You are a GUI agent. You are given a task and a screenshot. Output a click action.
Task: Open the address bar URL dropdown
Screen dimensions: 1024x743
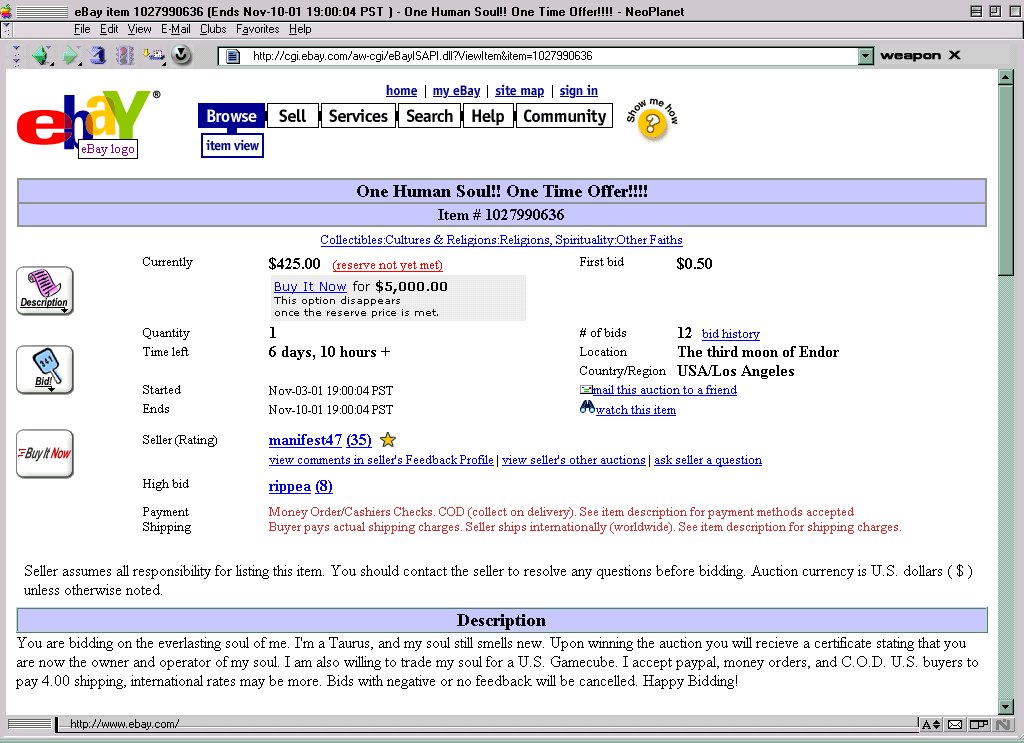(865, 56)
